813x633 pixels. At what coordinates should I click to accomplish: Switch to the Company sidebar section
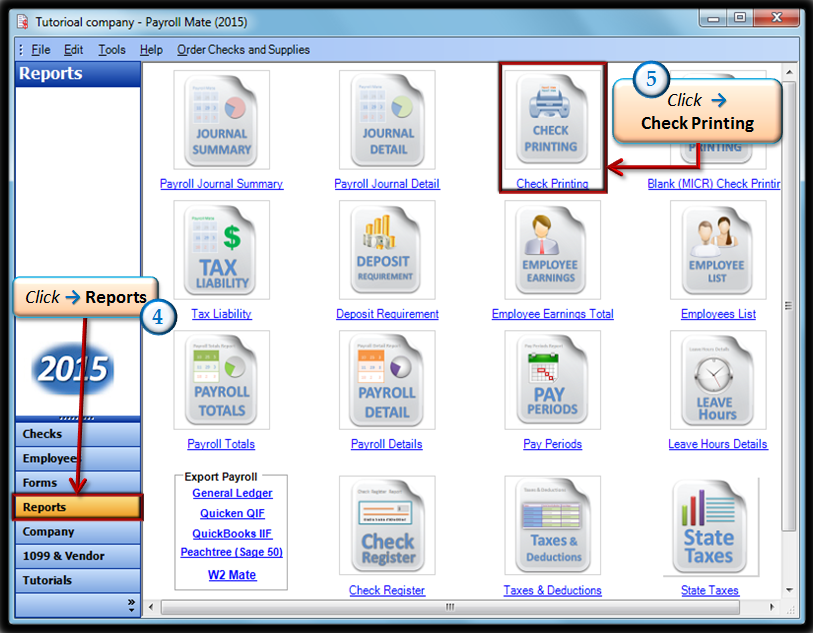pos(78,531)
